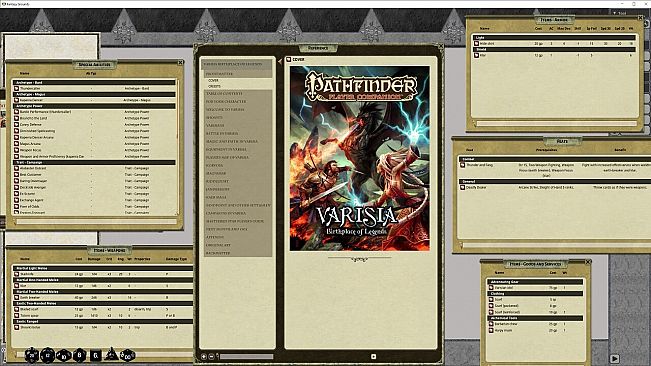Click the Feats window filter field
The height and width of the screenshot is (366, 651).
coord(557,246)
